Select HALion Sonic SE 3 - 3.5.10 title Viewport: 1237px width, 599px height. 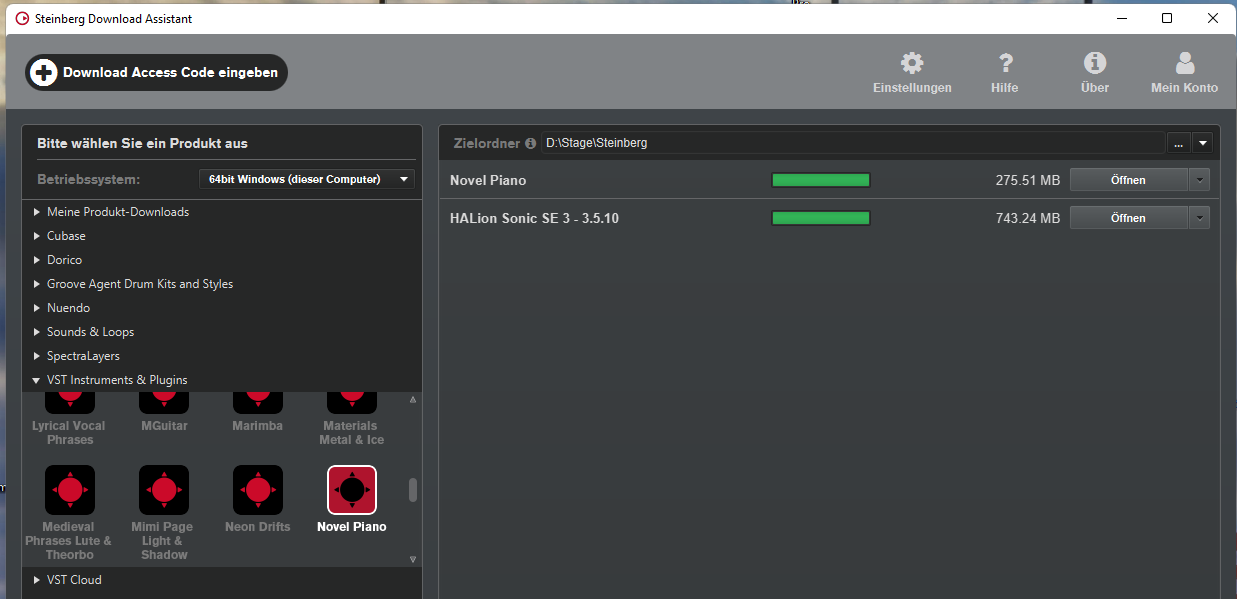point(534,218)
